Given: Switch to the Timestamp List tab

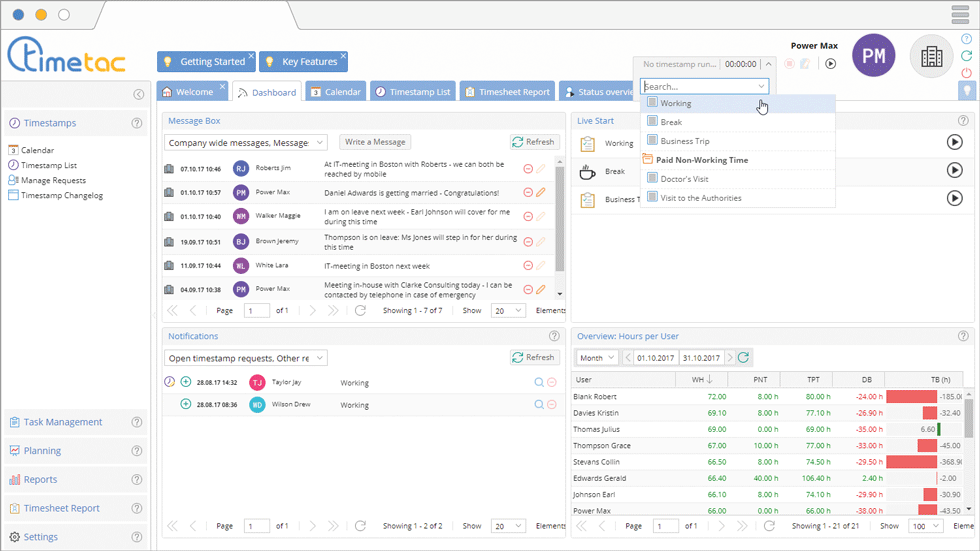Looking at the screenshot, I should point(413,92).
